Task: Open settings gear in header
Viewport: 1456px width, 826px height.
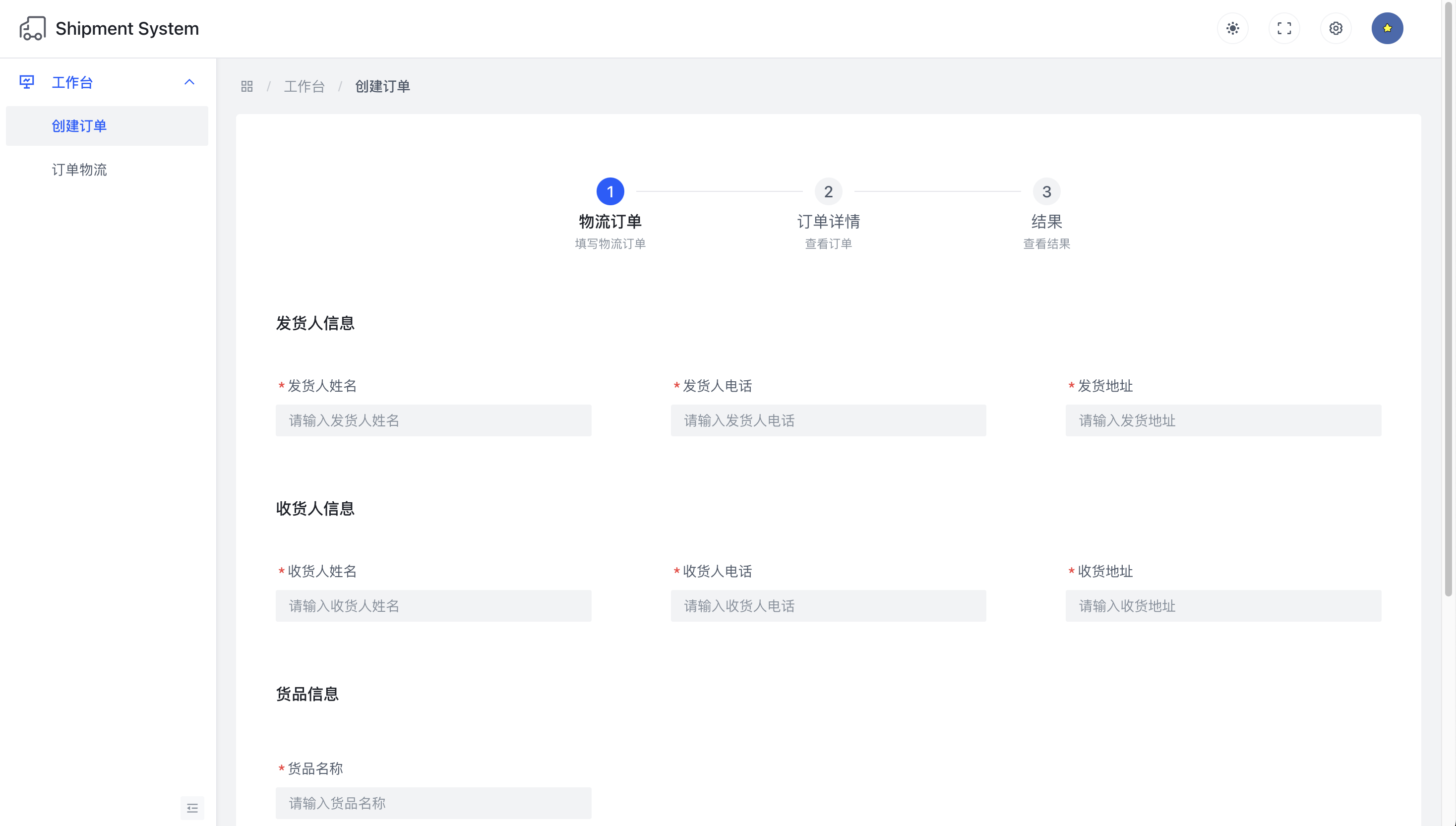Action: [1335, 28]
